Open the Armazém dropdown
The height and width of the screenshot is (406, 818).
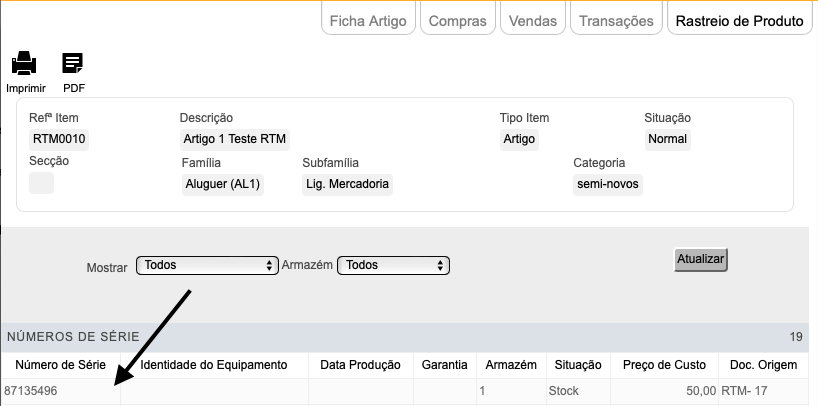pos(393,265)
